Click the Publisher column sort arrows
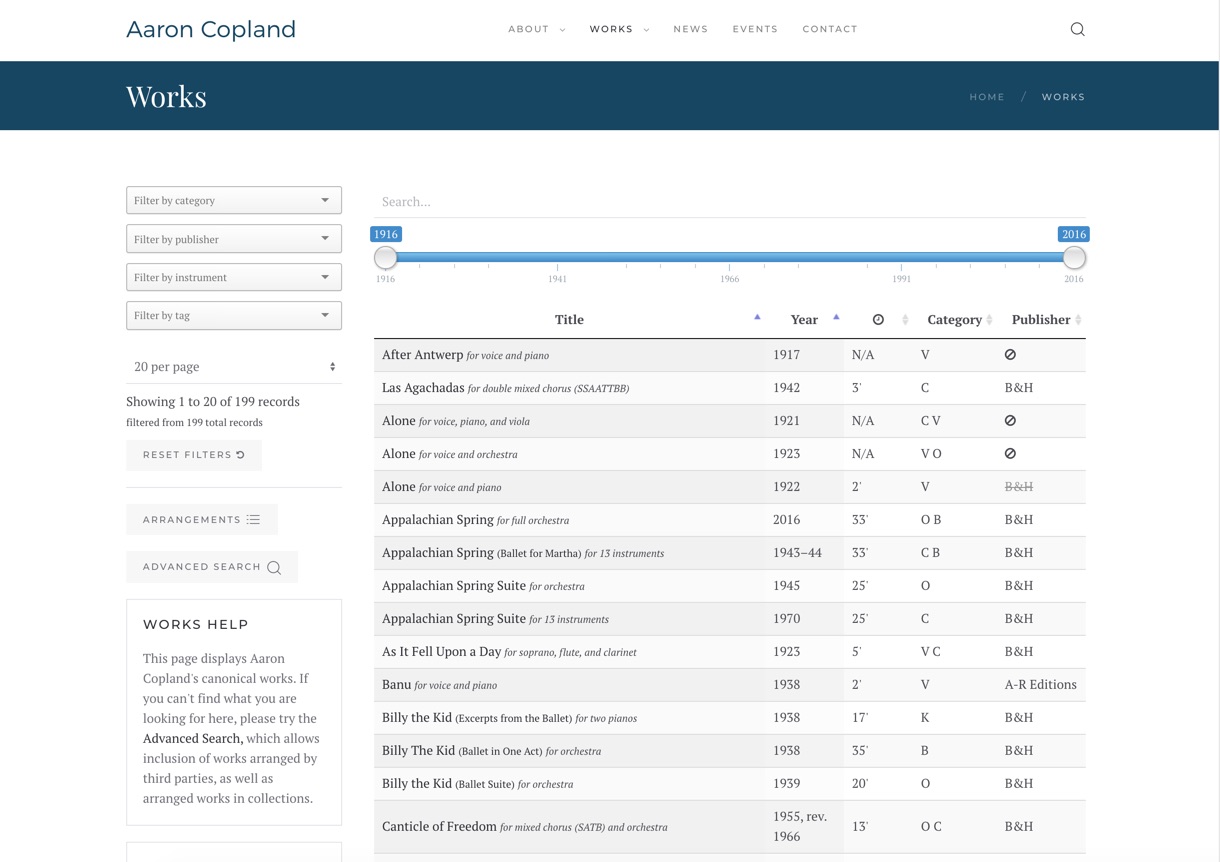 (1078, 320)
